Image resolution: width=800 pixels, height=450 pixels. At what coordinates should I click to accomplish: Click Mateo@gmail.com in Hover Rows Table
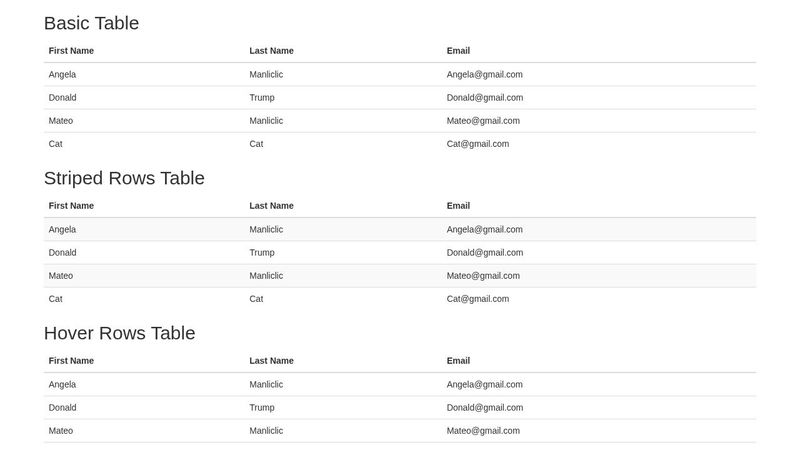[x=483, y=431]
